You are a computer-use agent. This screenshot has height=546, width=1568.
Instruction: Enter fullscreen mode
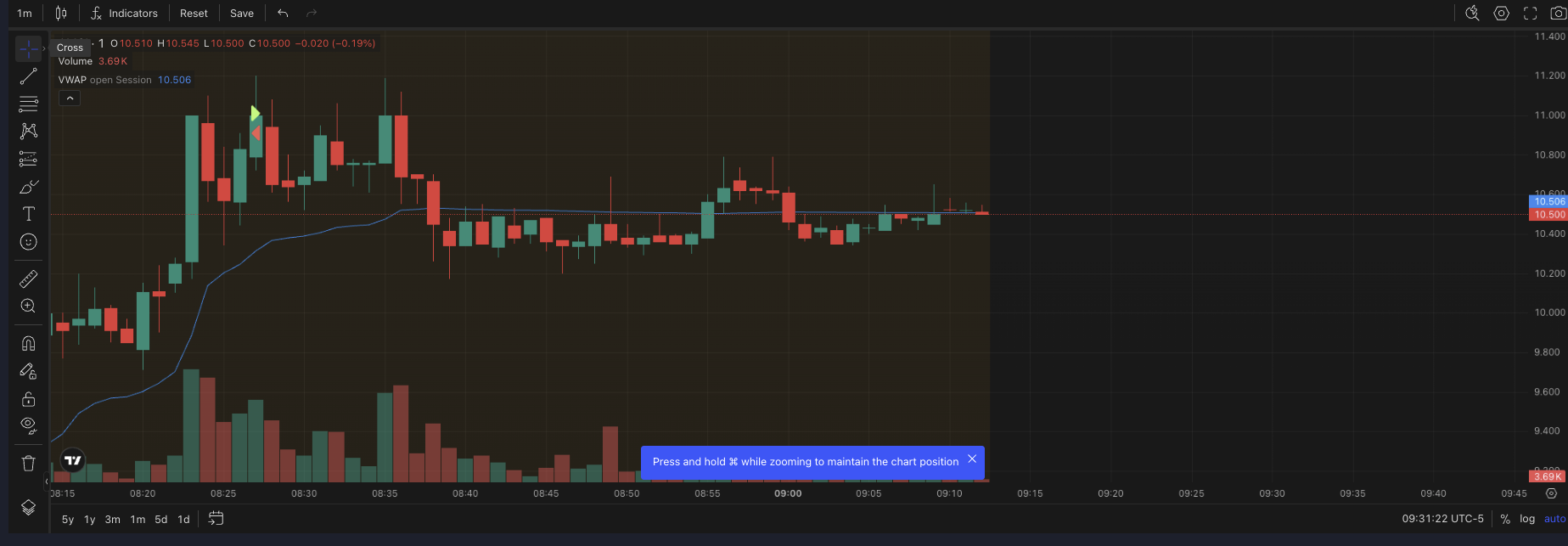pos(1530,14)
